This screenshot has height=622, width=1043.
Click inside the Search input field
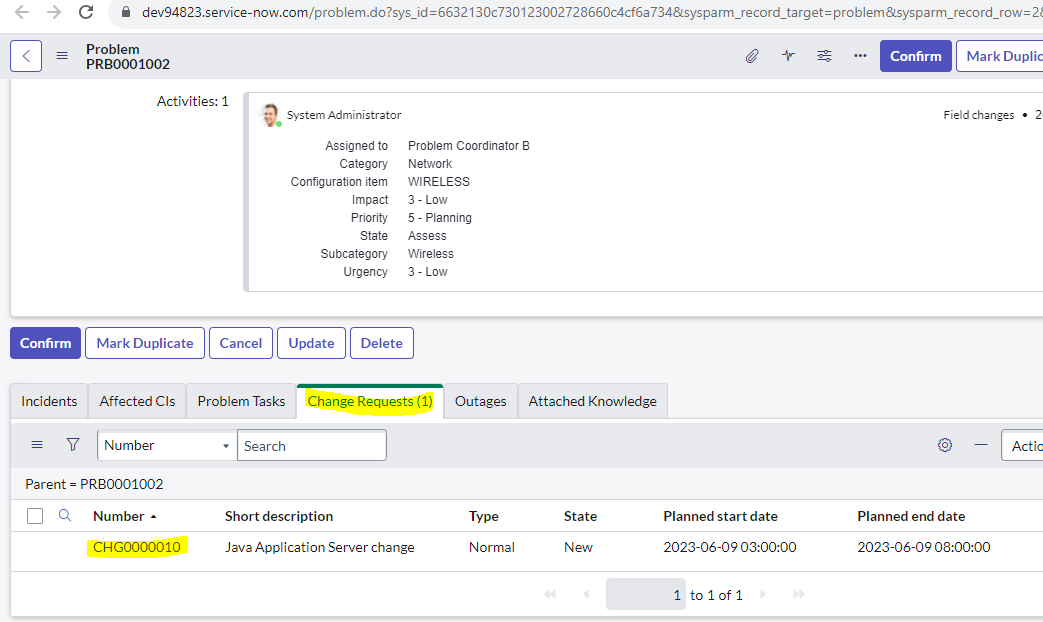311,445
